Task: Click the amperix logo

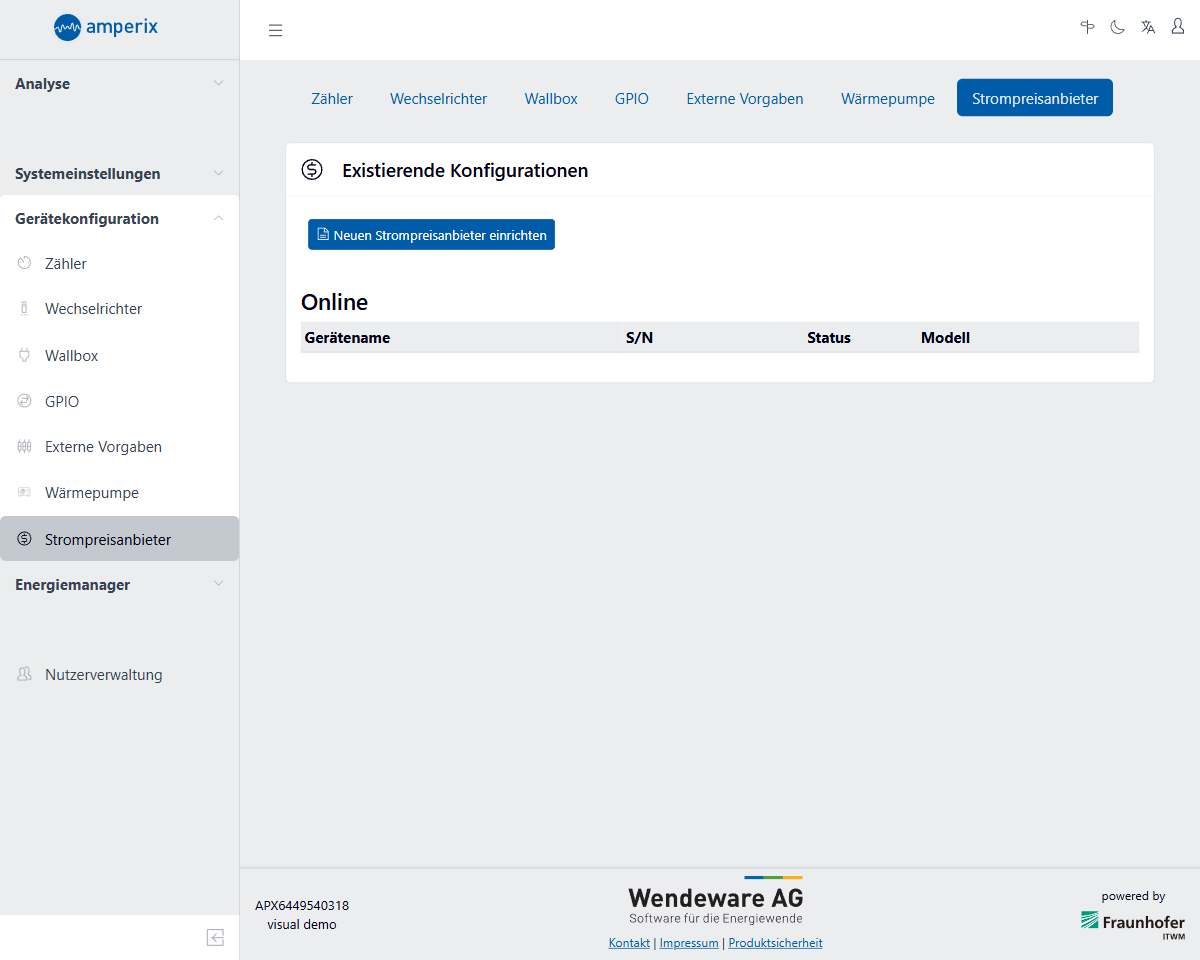Action: tap(106, 27)
